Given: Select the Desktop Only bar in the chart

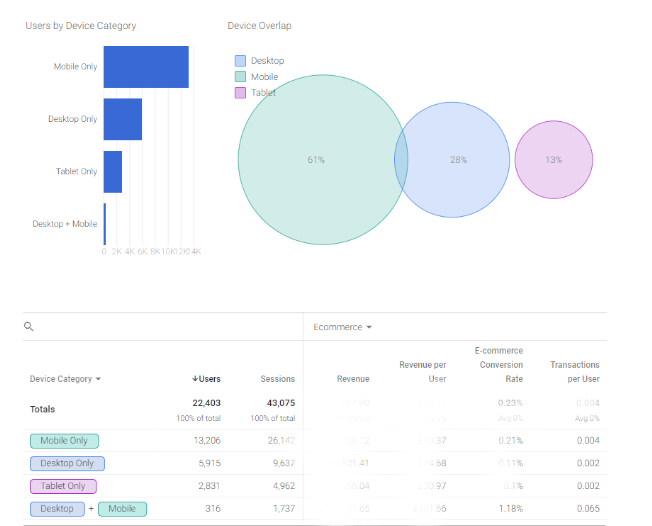Looking at the screenshot, I should click(123, 119).
